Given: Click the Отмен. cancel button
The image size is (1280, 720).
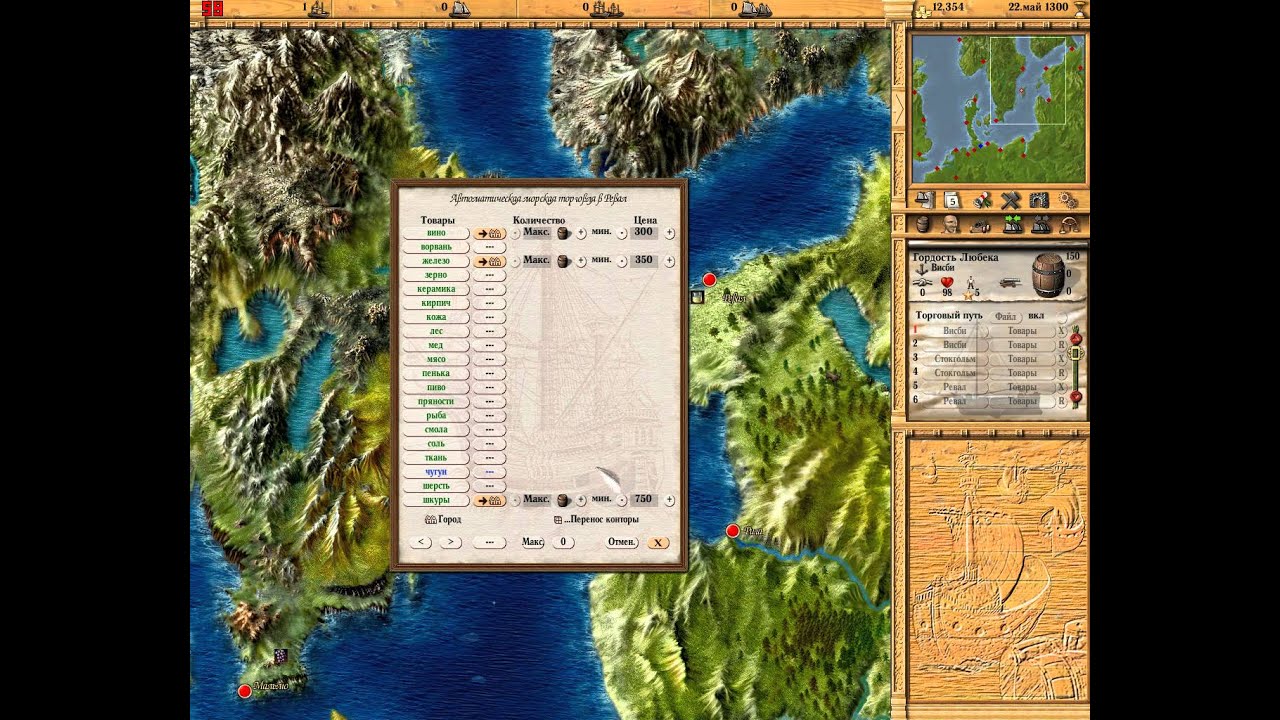Looking at the screenshot, I should (622, 542).
